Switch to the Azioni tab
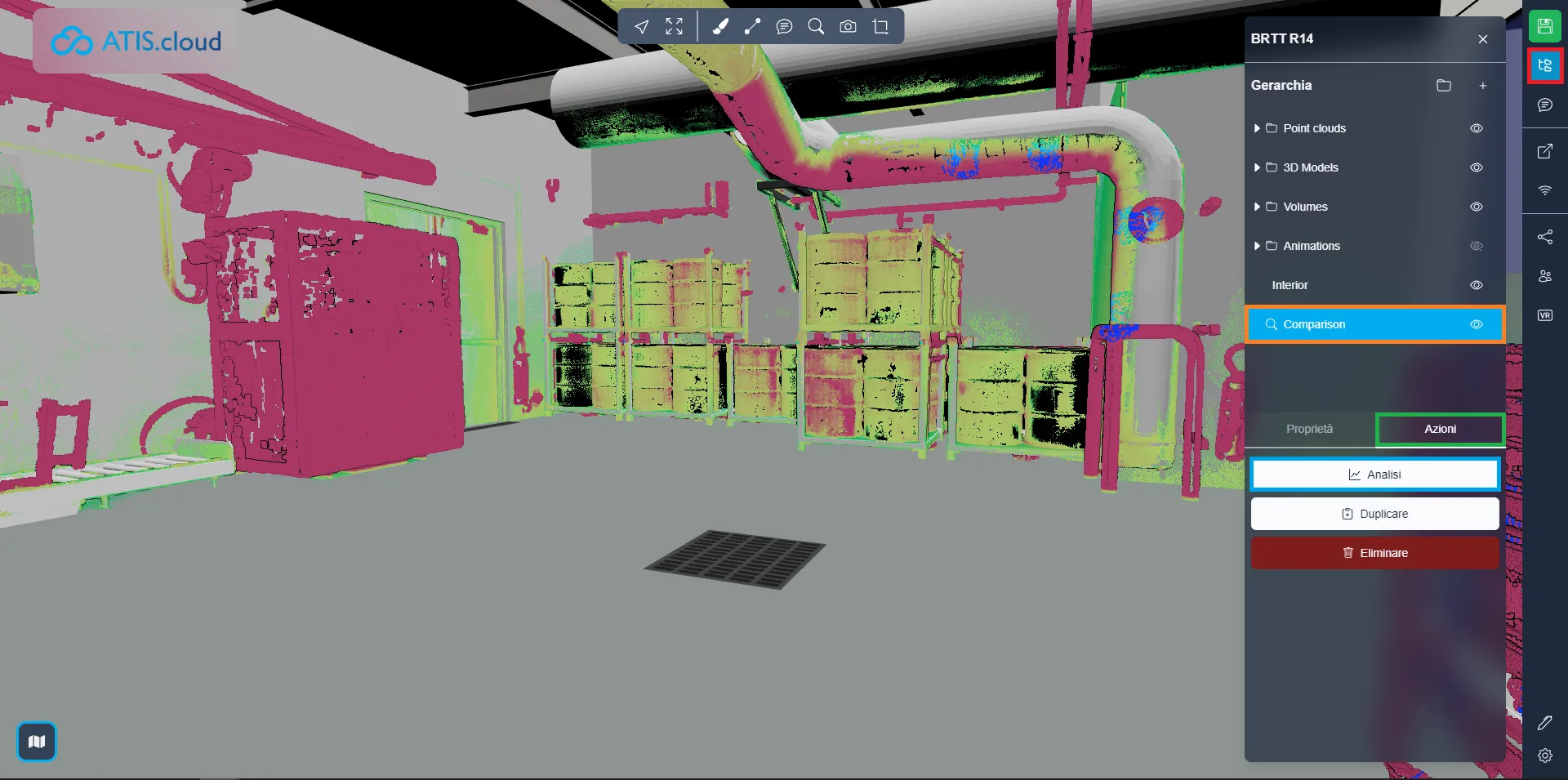Screen dimensions: 1568x780 point(1440,430)
